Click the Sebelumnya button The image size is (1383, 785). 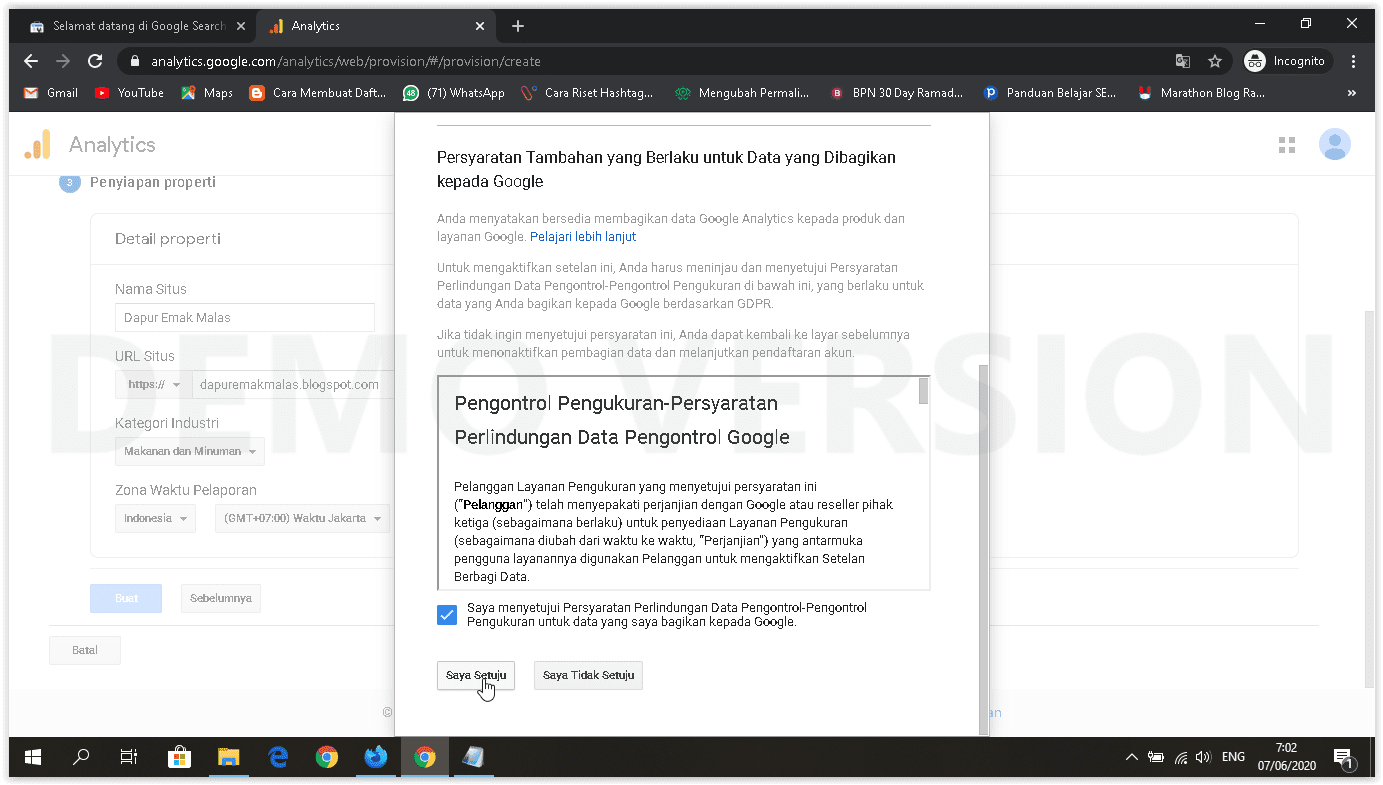(x=221, y=598)
